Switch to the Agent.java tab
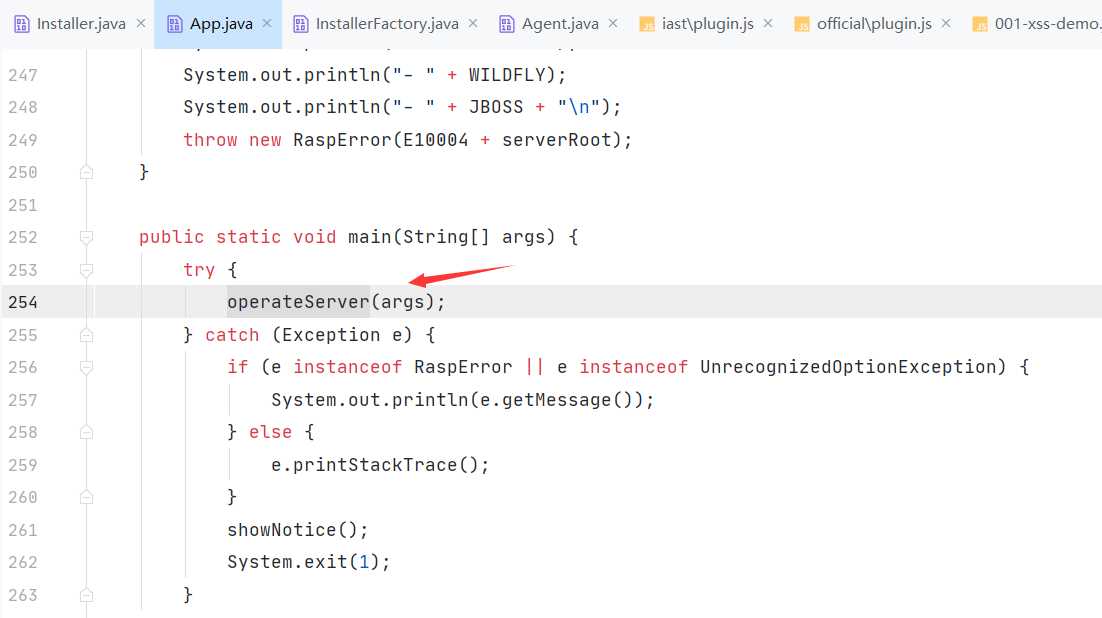 (560, 24)
